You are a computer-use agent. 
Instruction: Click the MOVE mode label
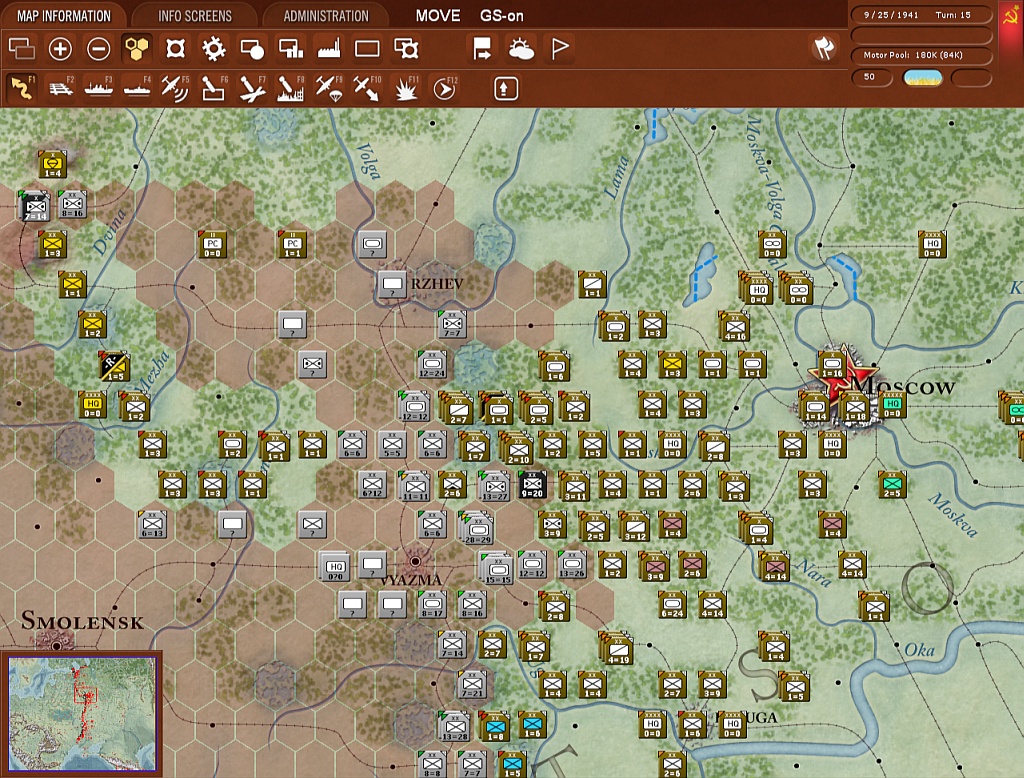(438, 16)
